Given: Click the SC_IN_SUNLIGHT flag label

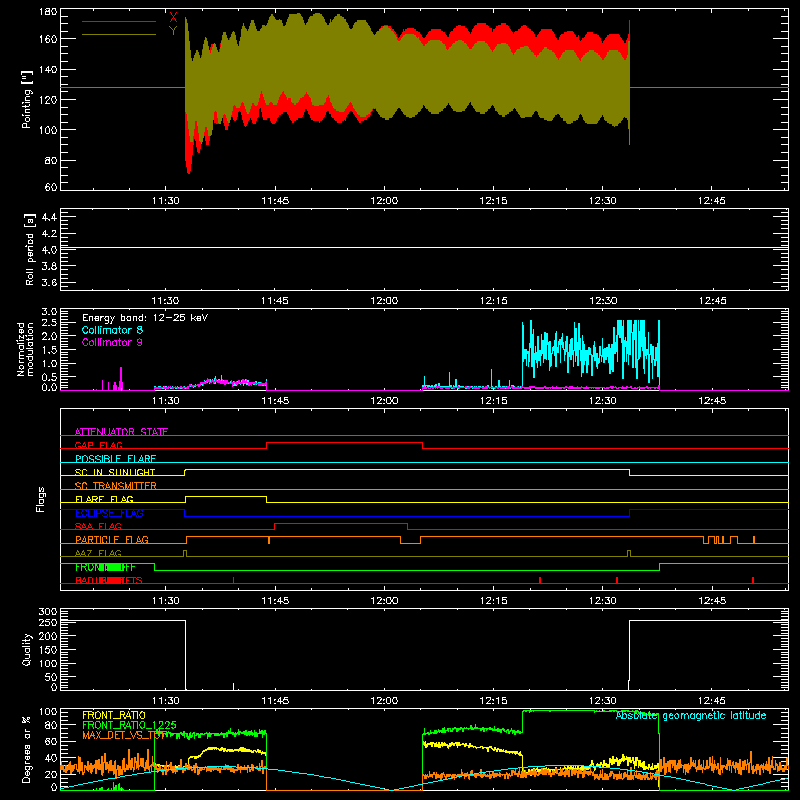Looking at the screenshot, I should point(115,472).
